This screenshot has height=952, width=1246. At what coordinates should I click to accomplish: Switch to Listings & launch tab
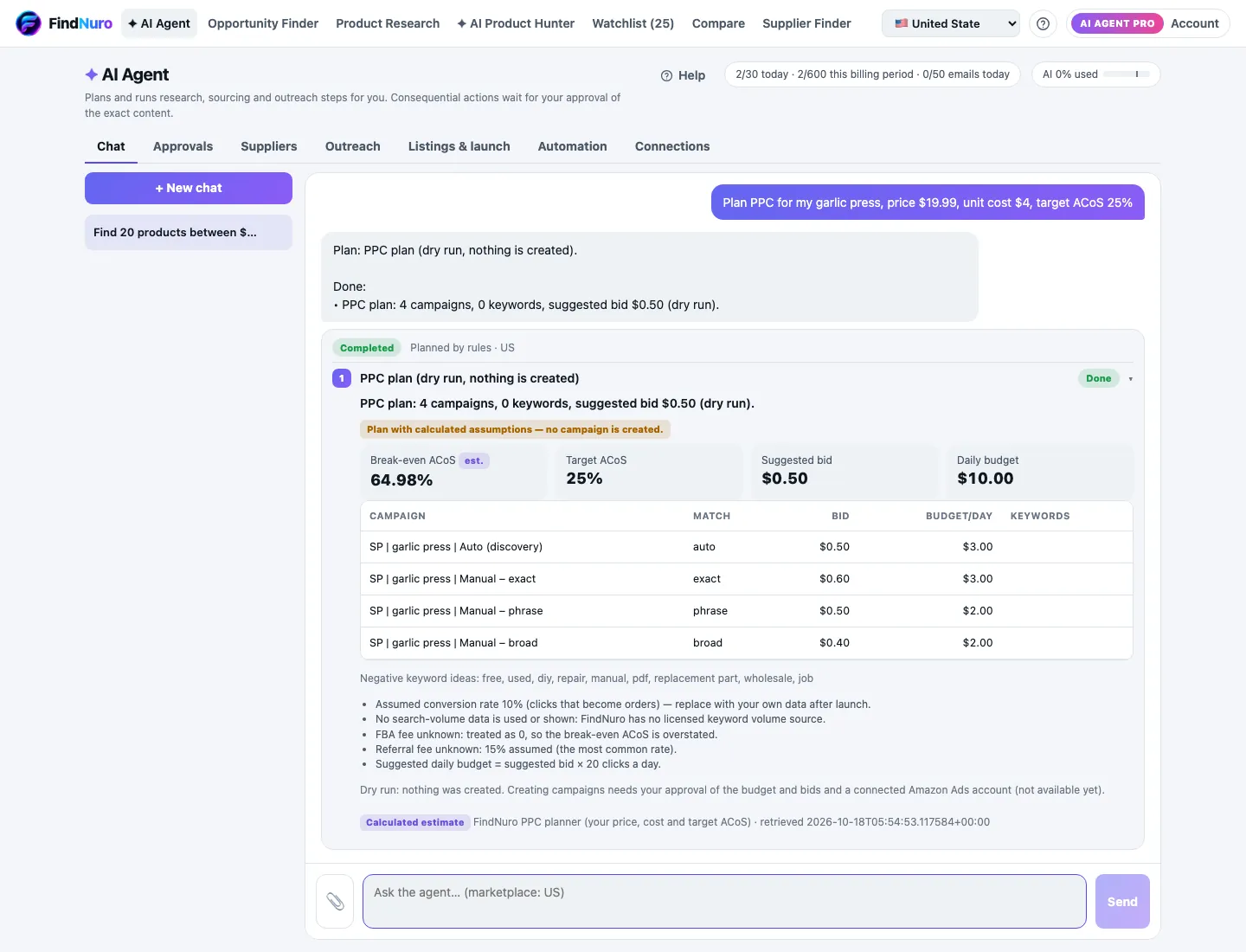[x=459, y=146]
